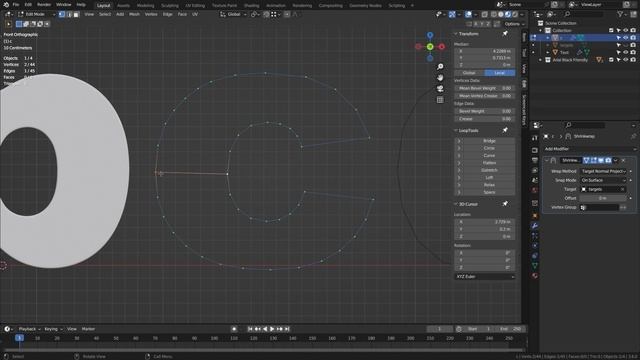Open the Vertex menu in viewport header

151,14
